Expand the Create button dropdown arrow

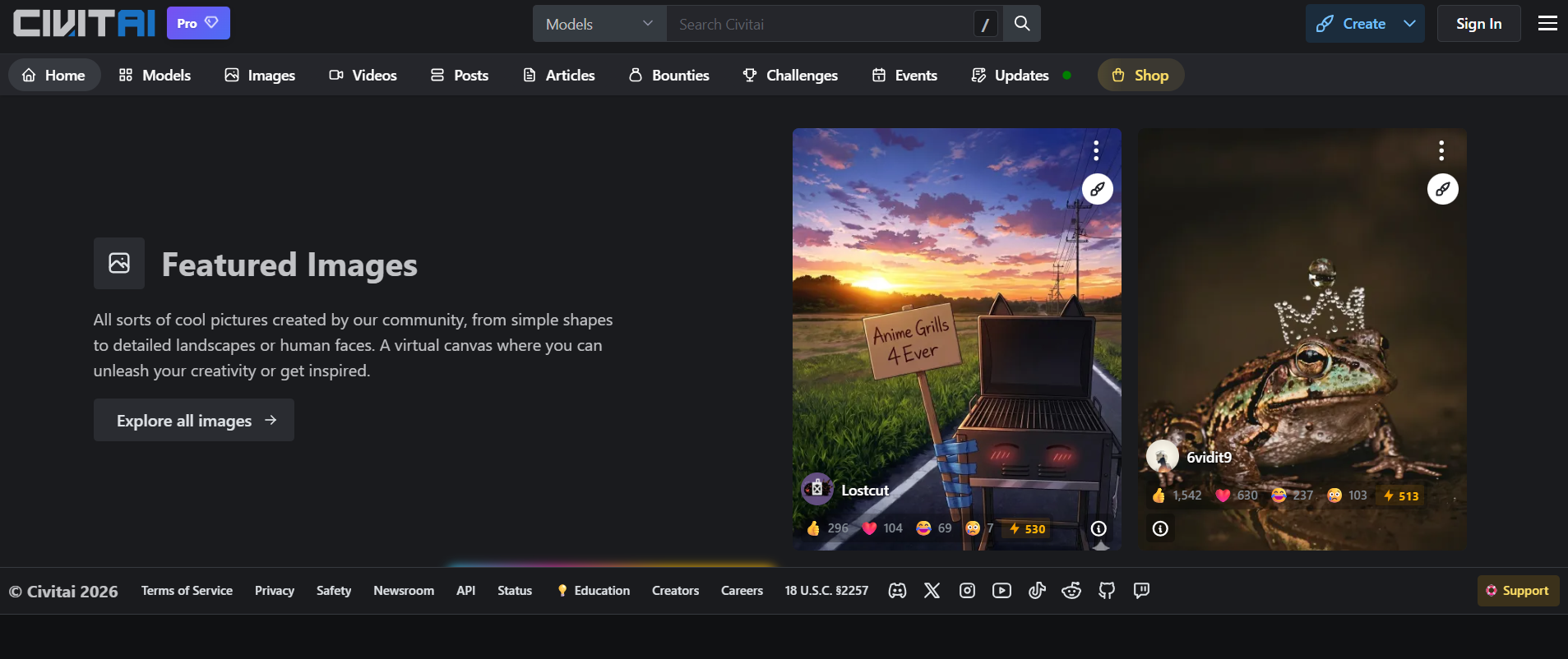click(x=1409, y=24)
